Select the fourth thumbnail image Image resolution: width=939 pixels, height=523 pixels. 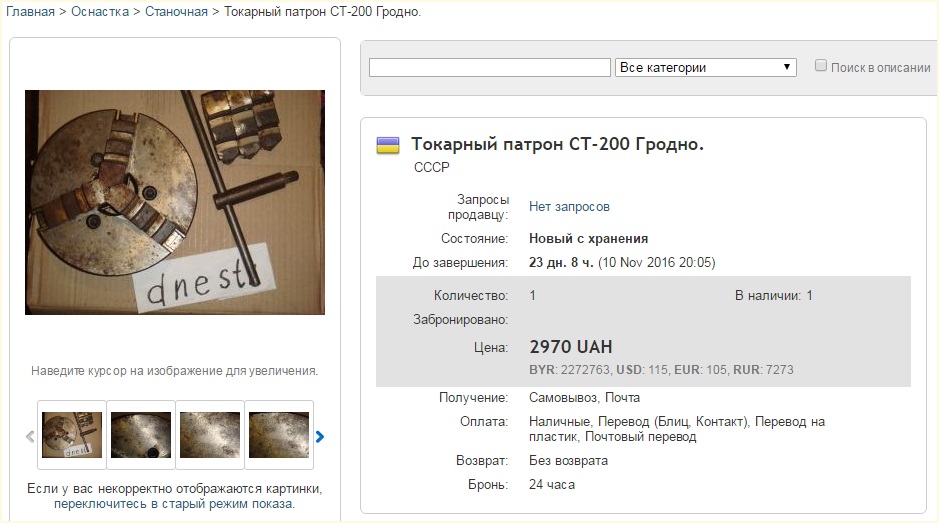point(279,435)
